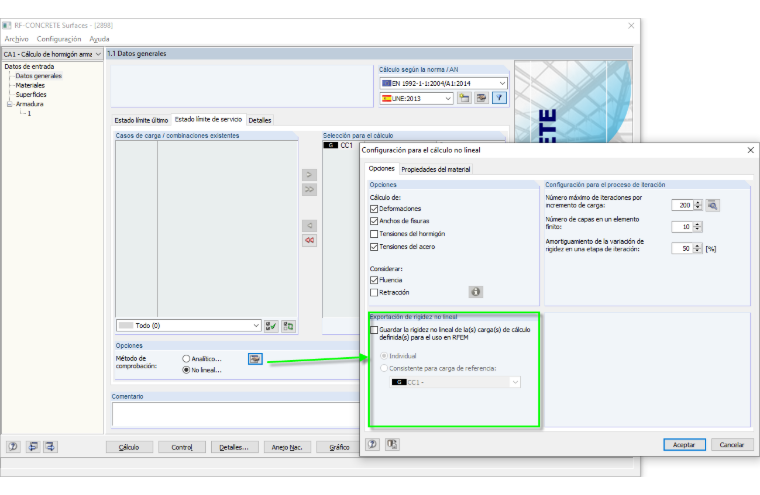Toggle Anchos de fisuras checkbox
The height and width of the screenshot is (495, 760).
[374, 221]
